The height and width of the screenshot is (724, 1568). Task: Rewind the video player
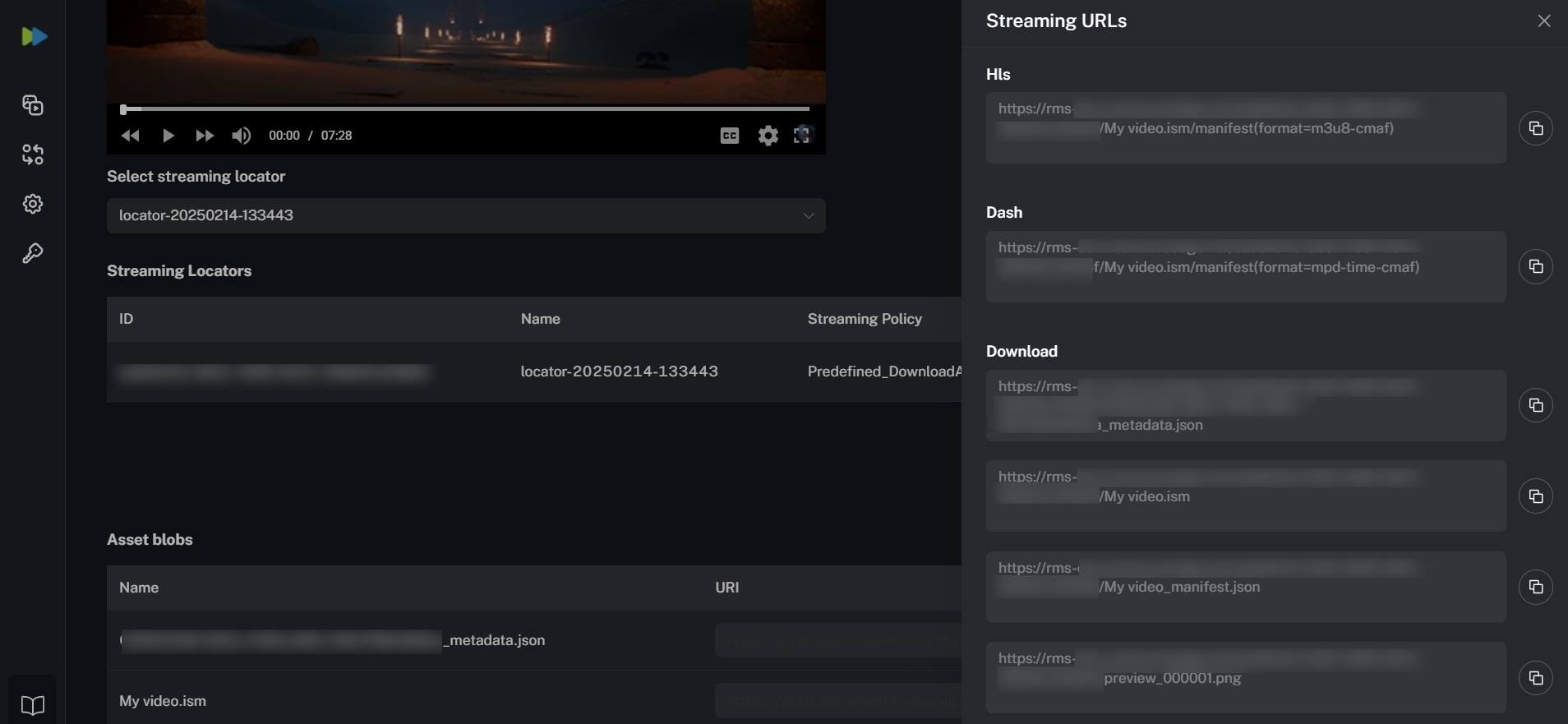(130, 136)
